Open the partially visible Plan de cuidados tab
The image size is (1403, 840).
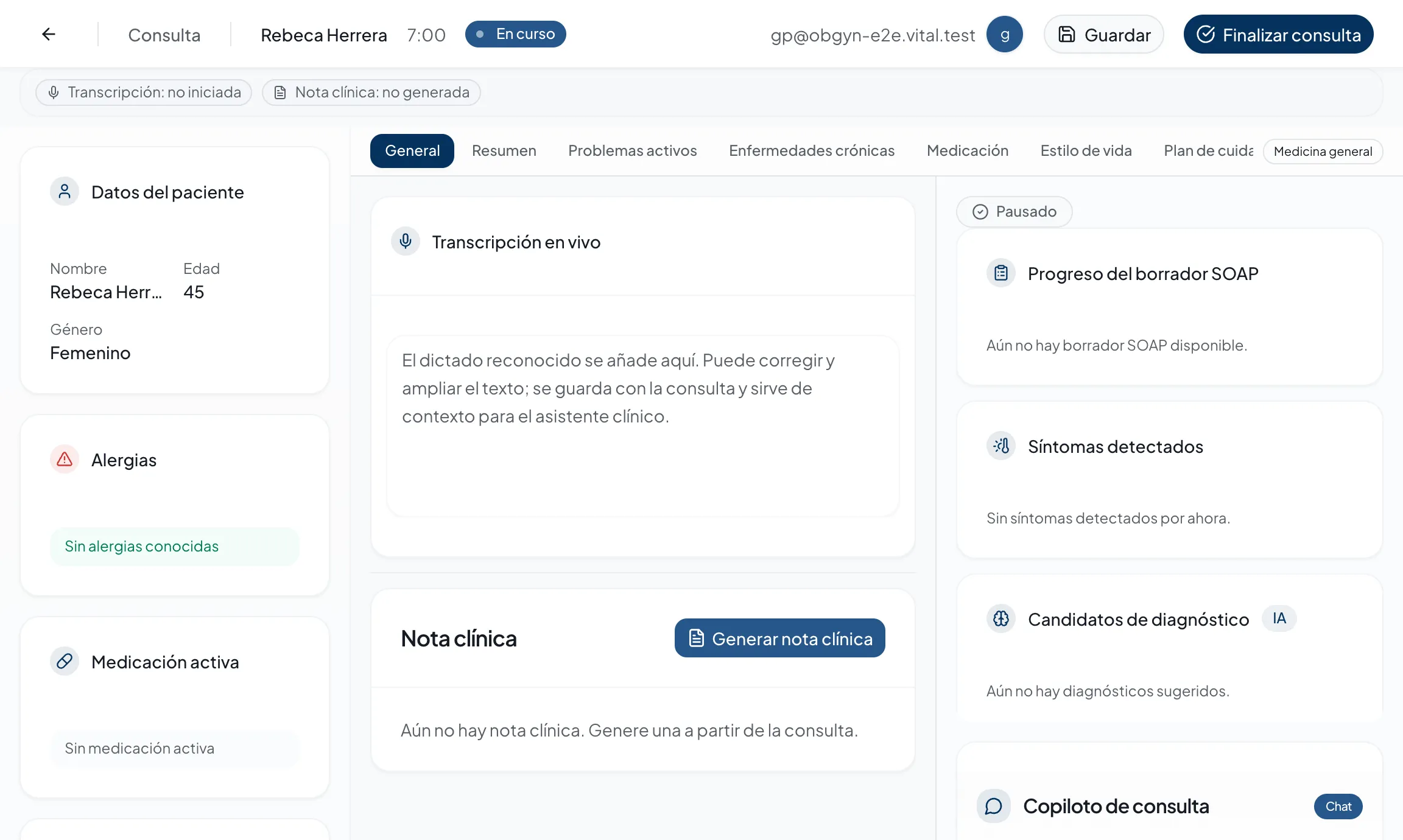(x=1208, y=151)
